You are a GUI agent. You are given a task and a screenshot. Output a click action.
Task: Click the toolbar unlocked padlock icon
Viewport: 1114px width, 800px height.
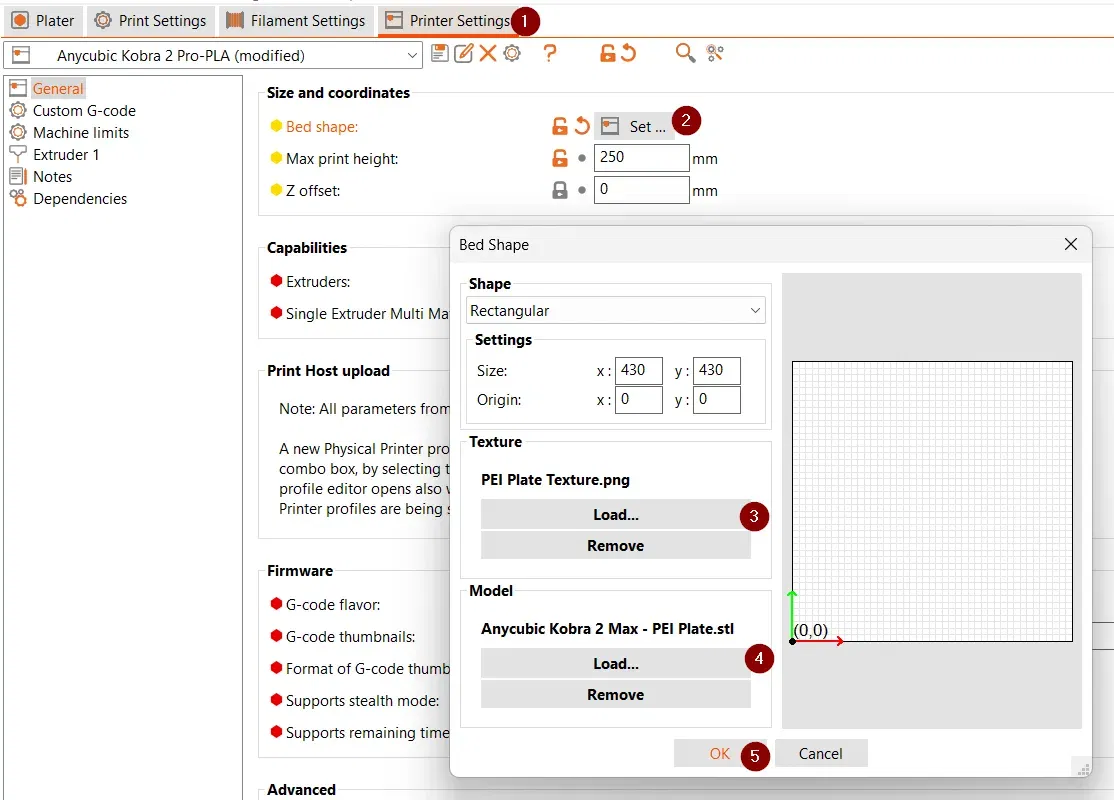(607, 53)
